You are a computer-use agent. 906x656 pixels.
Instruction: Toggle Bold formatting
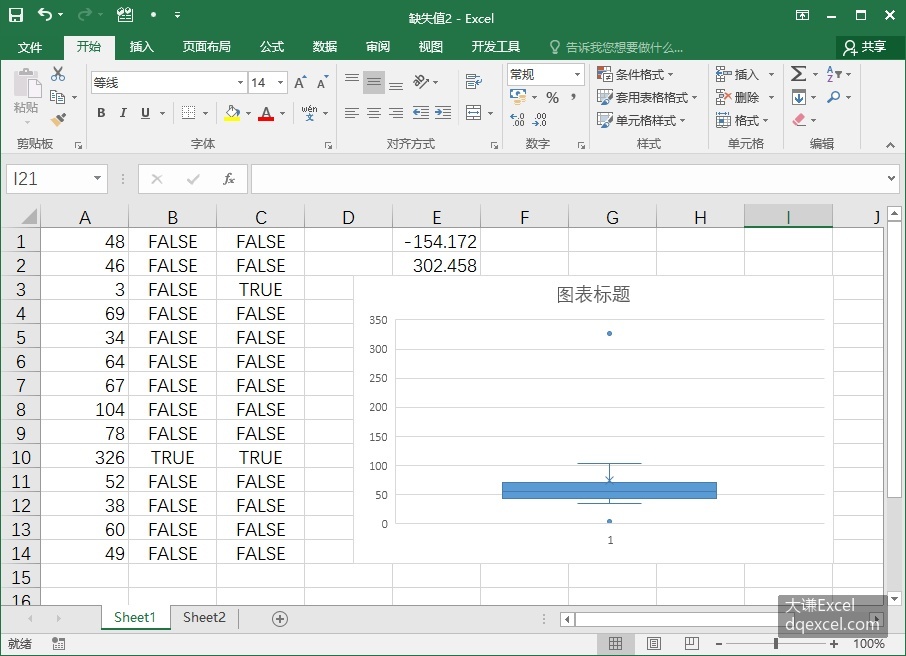[x=101, y=113]
